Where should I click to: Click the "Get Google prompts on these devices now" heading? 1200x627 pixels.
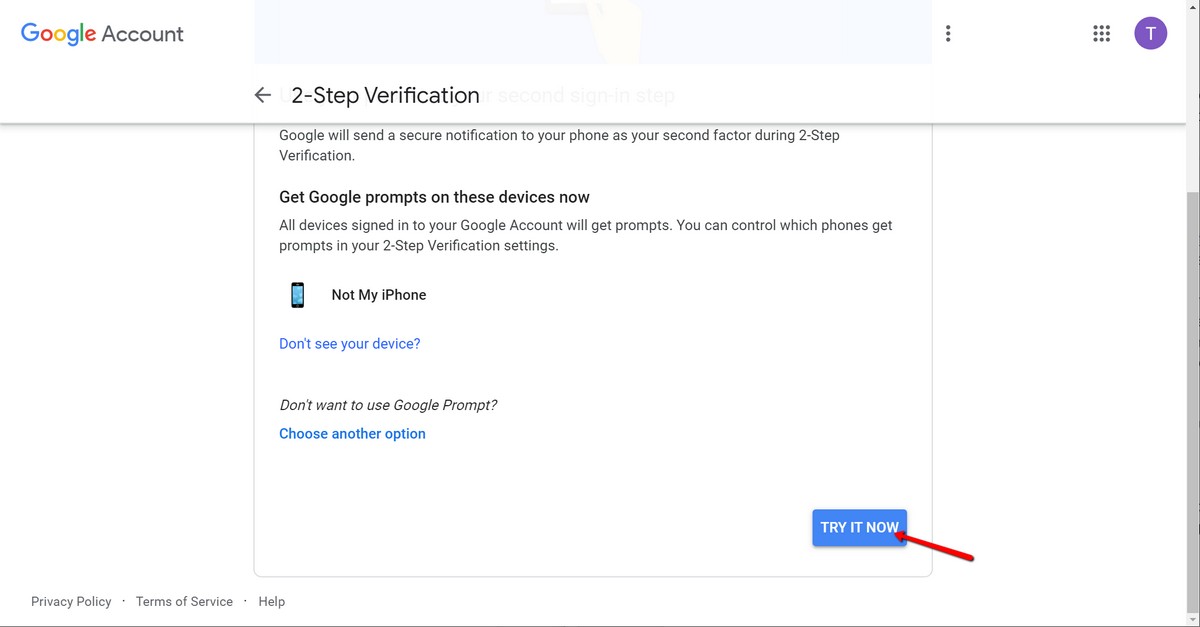click(x=434, y=197)
